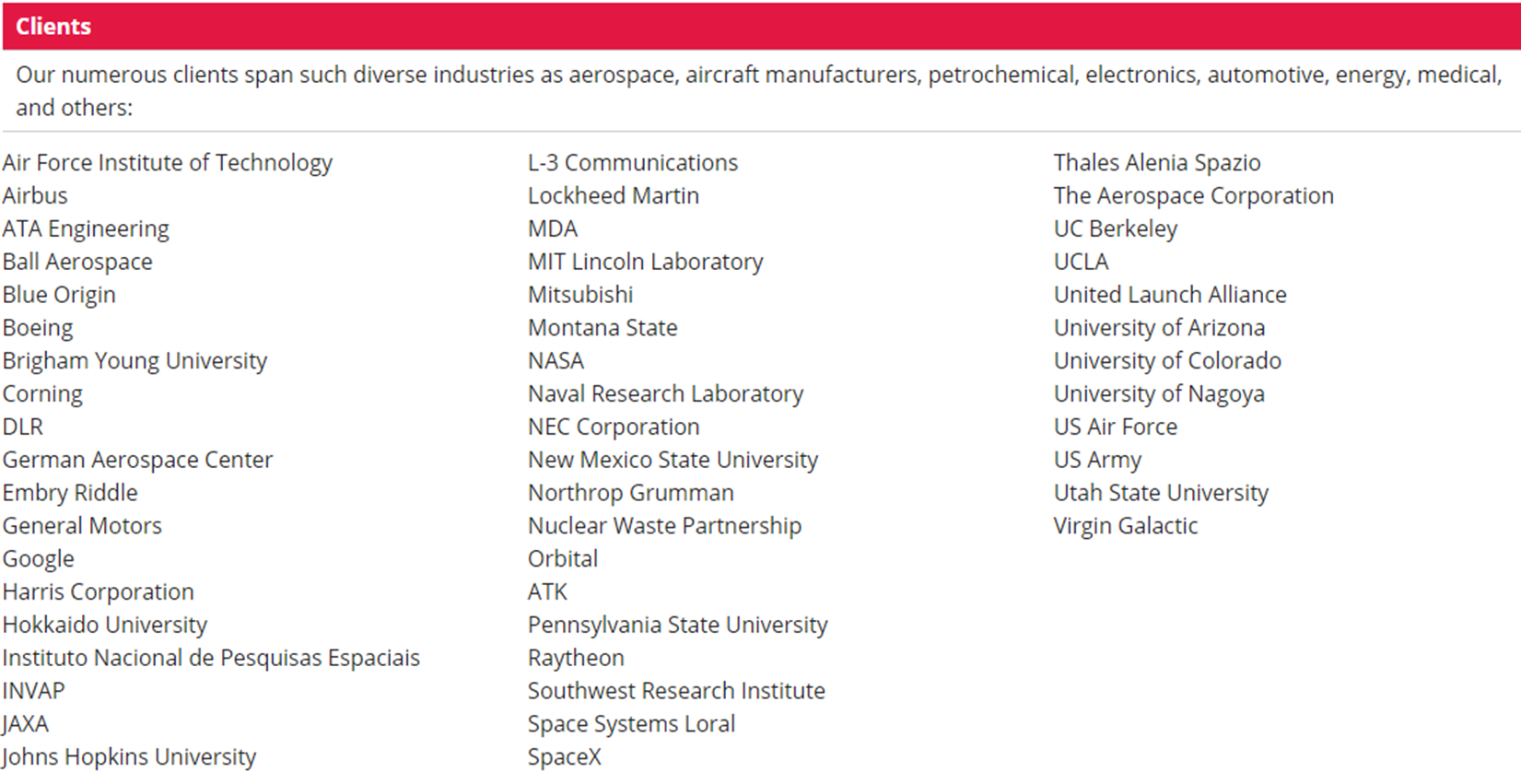Viewport: 1521px width, 784px height.
Task: Click the NASA client entry
Action: point(556,361)
